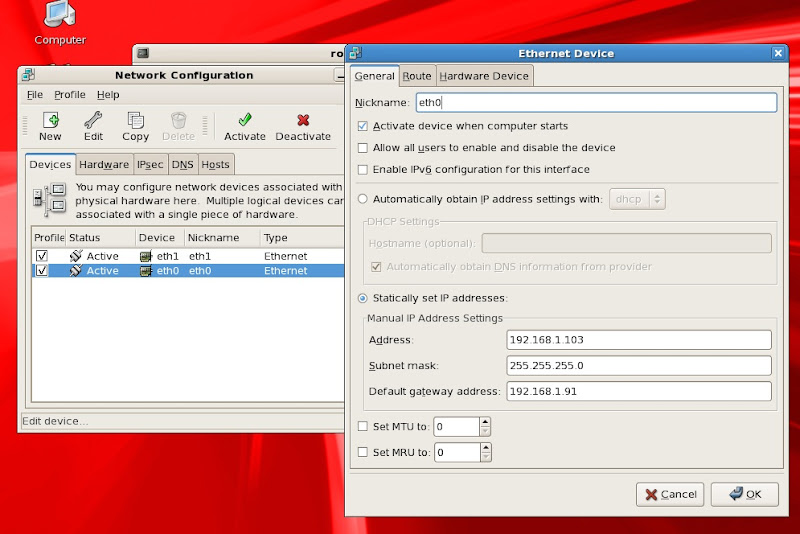Click the Subnet mask field
Screen dimensions: 800x534
(639, 365)
